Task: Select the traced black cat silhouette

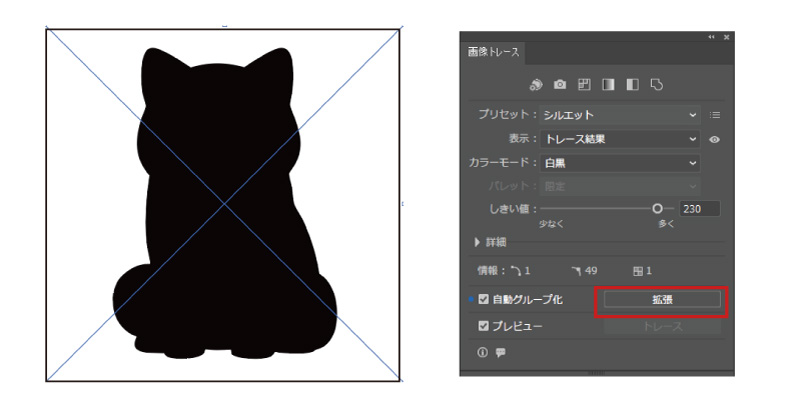Action: click(224, 204)
